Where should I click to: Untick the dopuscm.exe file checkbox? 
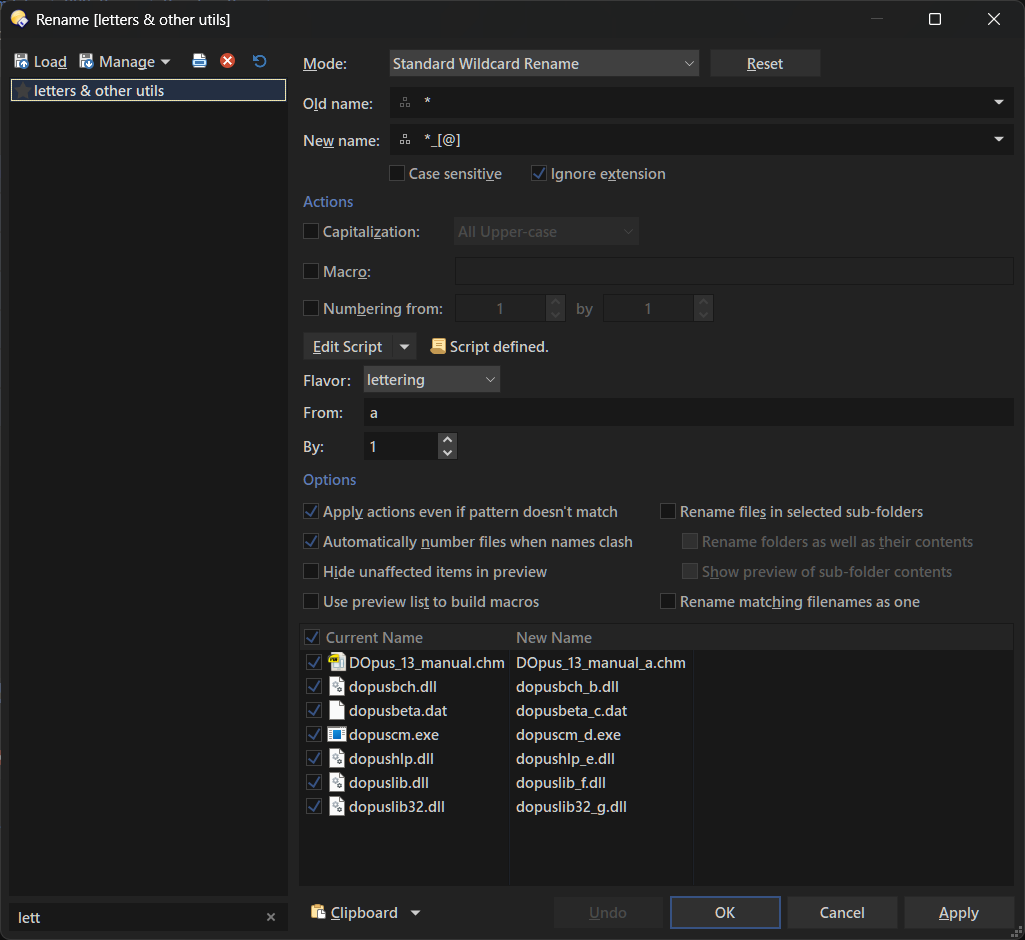click(314, 735)
